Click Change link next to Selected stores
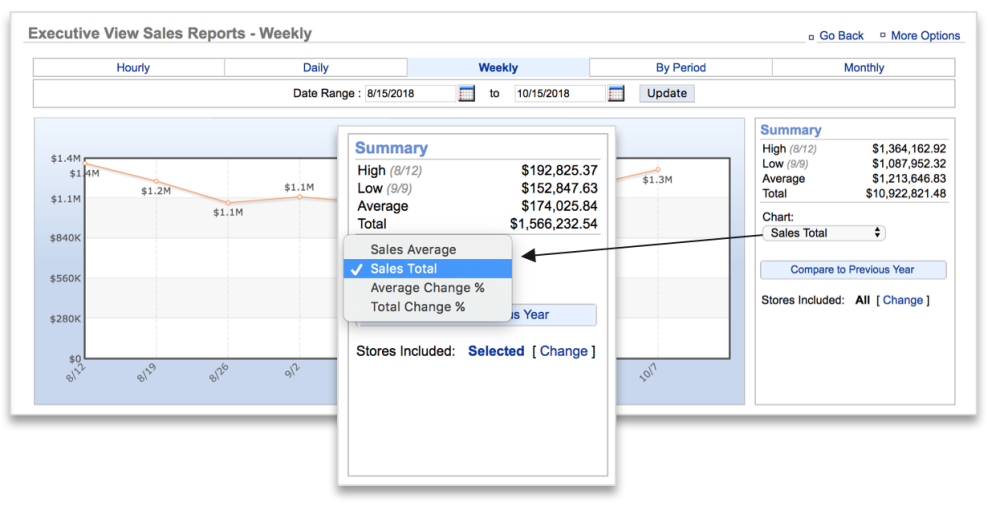The width and height of the screenshot is (1000, 510). (x=564, y=351)
